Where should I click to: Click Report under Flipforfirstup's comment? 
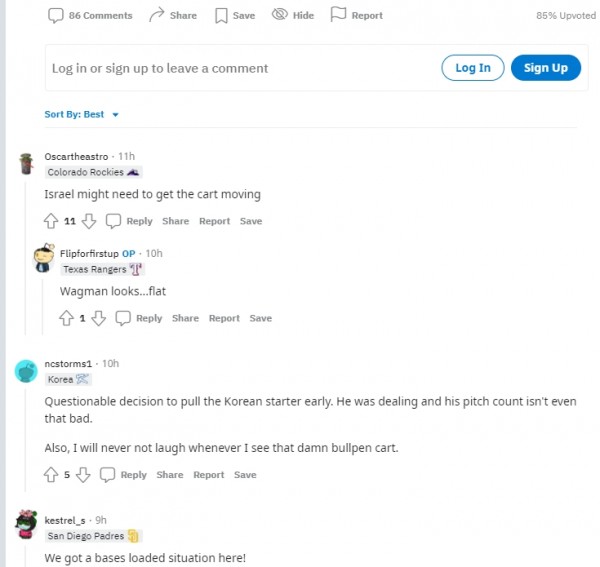pos(224,318)
